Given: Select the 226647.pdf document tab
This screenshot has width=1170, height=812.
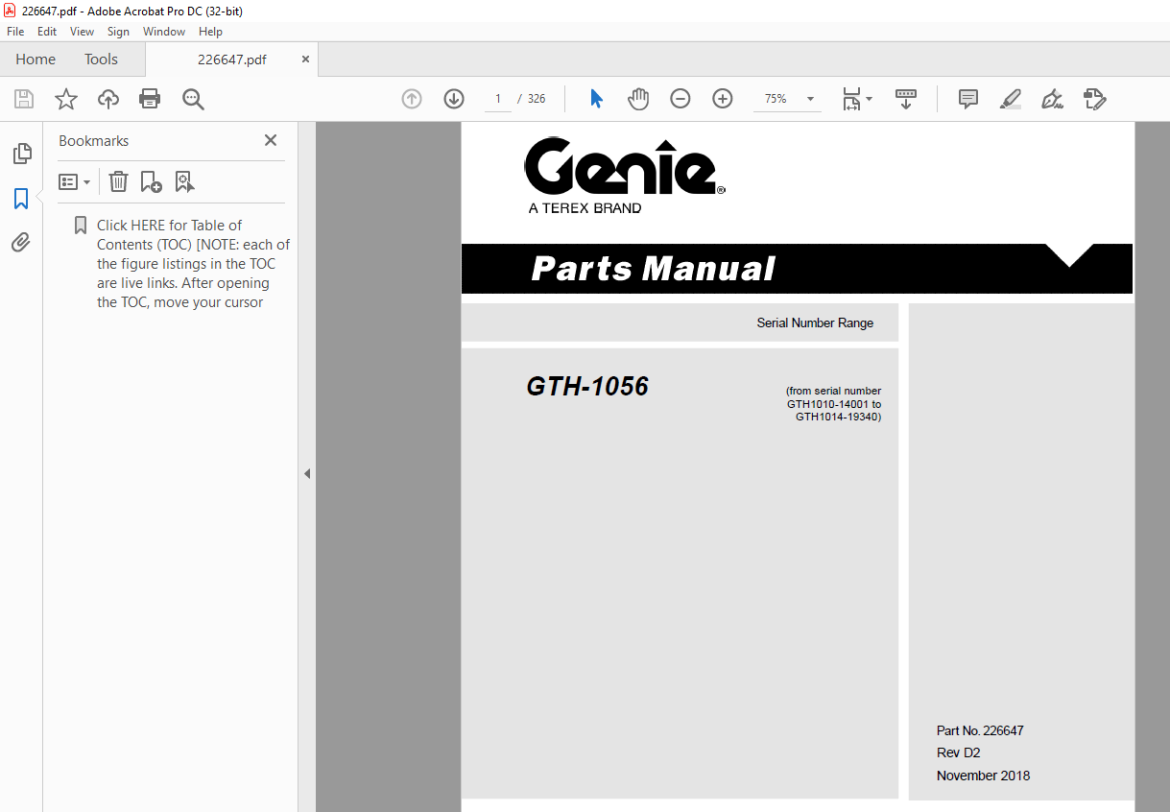Looking at the screenshot, I should (x=231, y=60).
